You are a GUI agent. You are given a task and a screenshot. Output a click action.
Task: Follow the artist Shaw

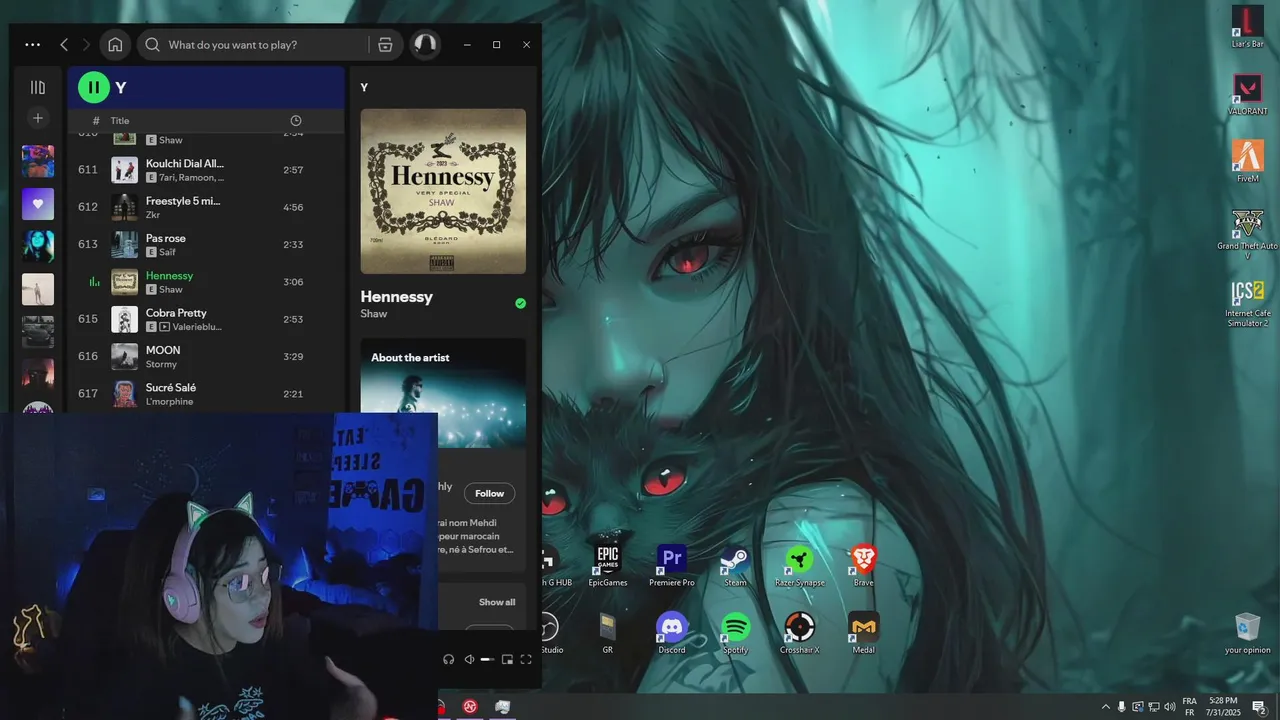click(x=490, y=493)
